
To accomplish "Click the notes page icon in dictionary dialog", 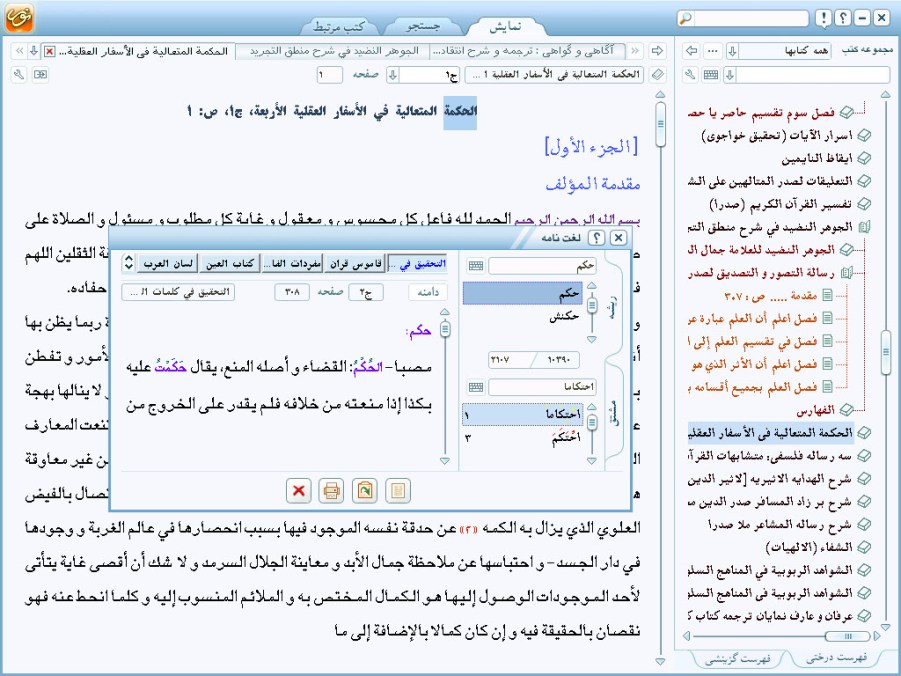I will coord(398,491).
